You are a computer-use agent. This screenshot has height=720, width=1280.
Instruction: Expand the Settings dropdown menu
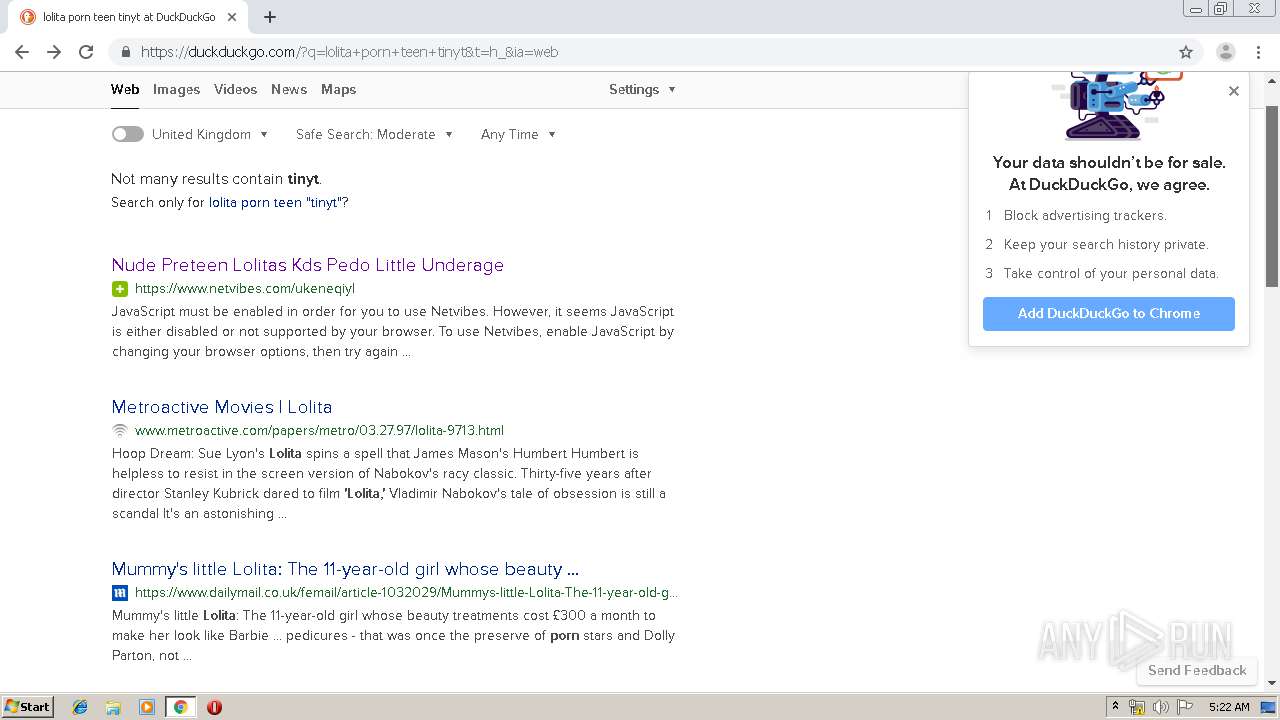[x=642, y=89]
